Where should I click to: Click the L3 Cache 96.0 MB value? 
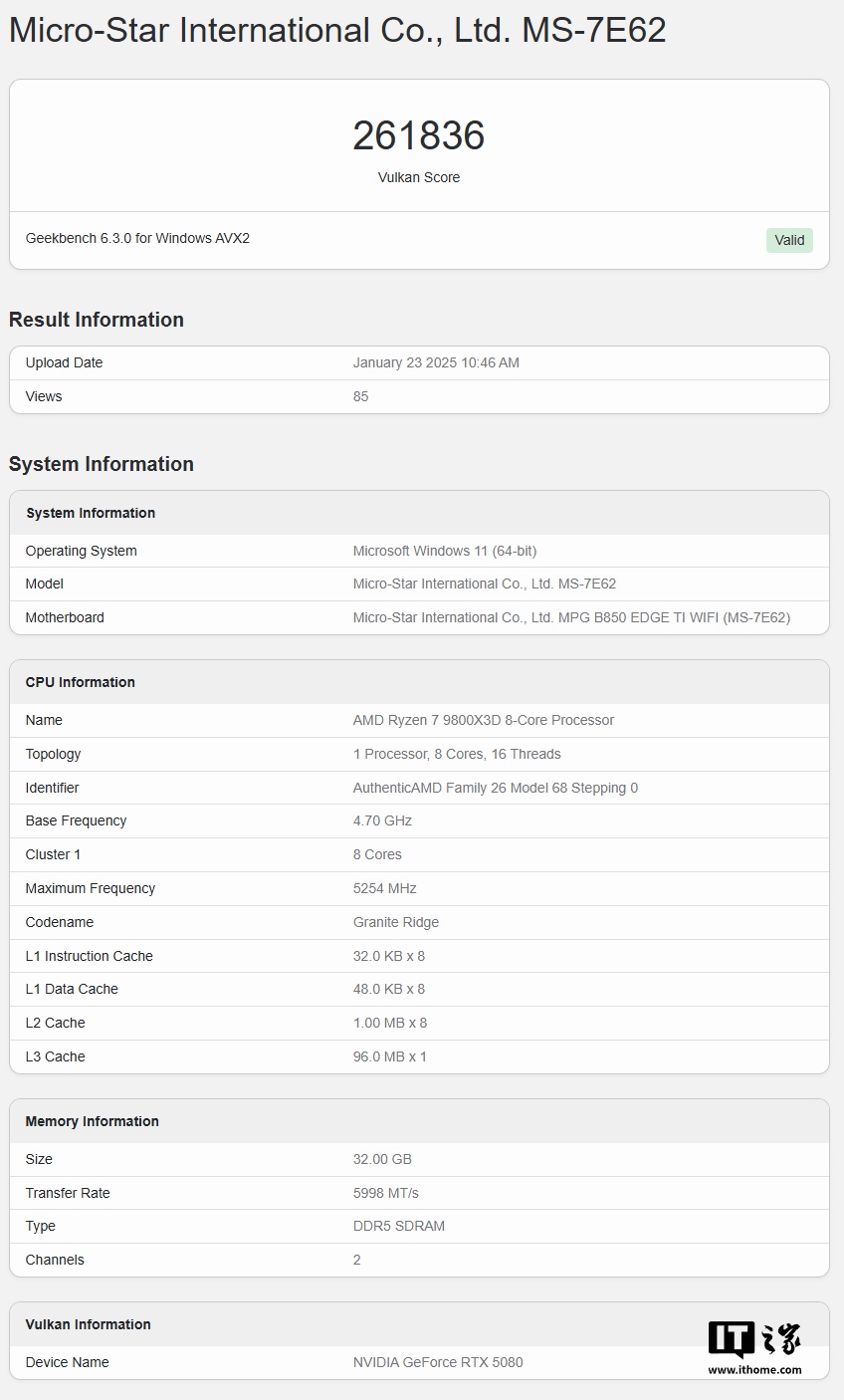(x=390, y=1056)
